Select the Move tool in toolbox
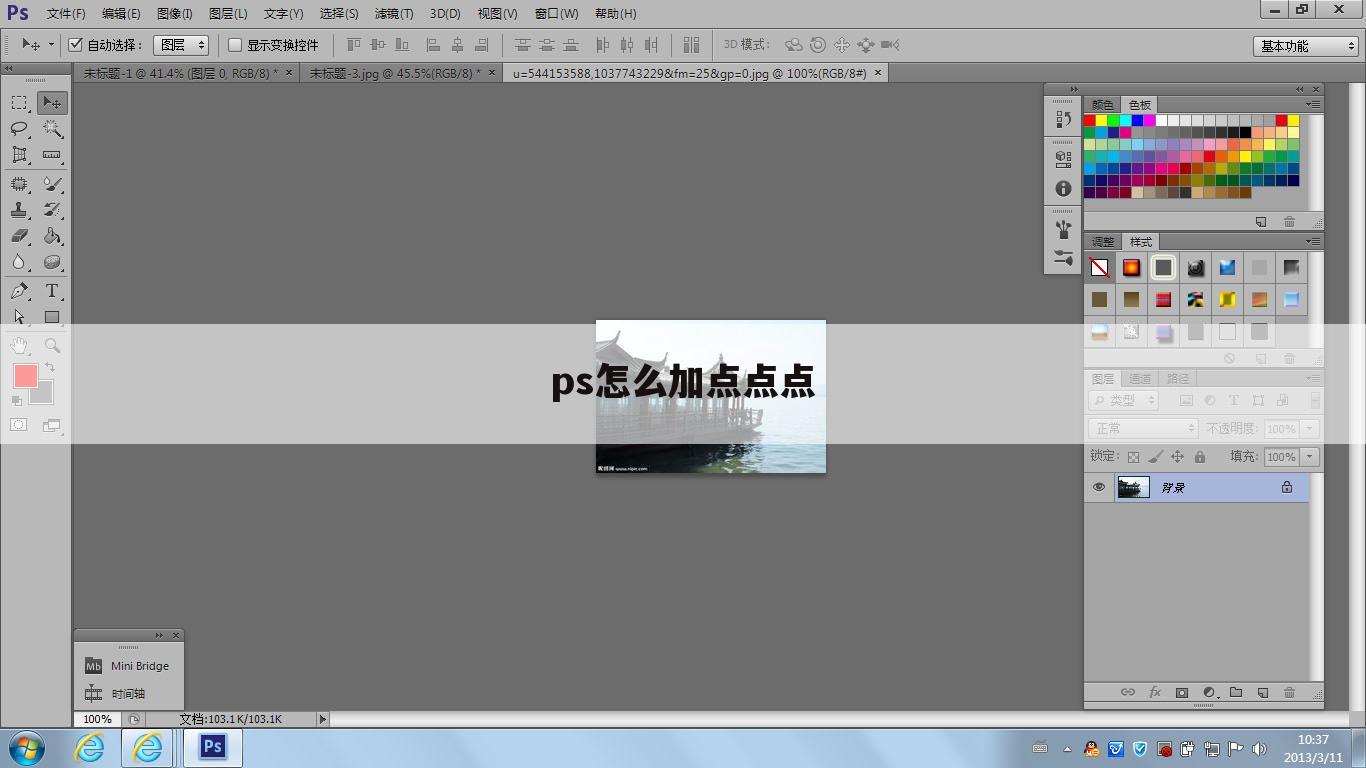This screenshot has width=1366, height=768. pyautogui.click(x=52, y=103)
